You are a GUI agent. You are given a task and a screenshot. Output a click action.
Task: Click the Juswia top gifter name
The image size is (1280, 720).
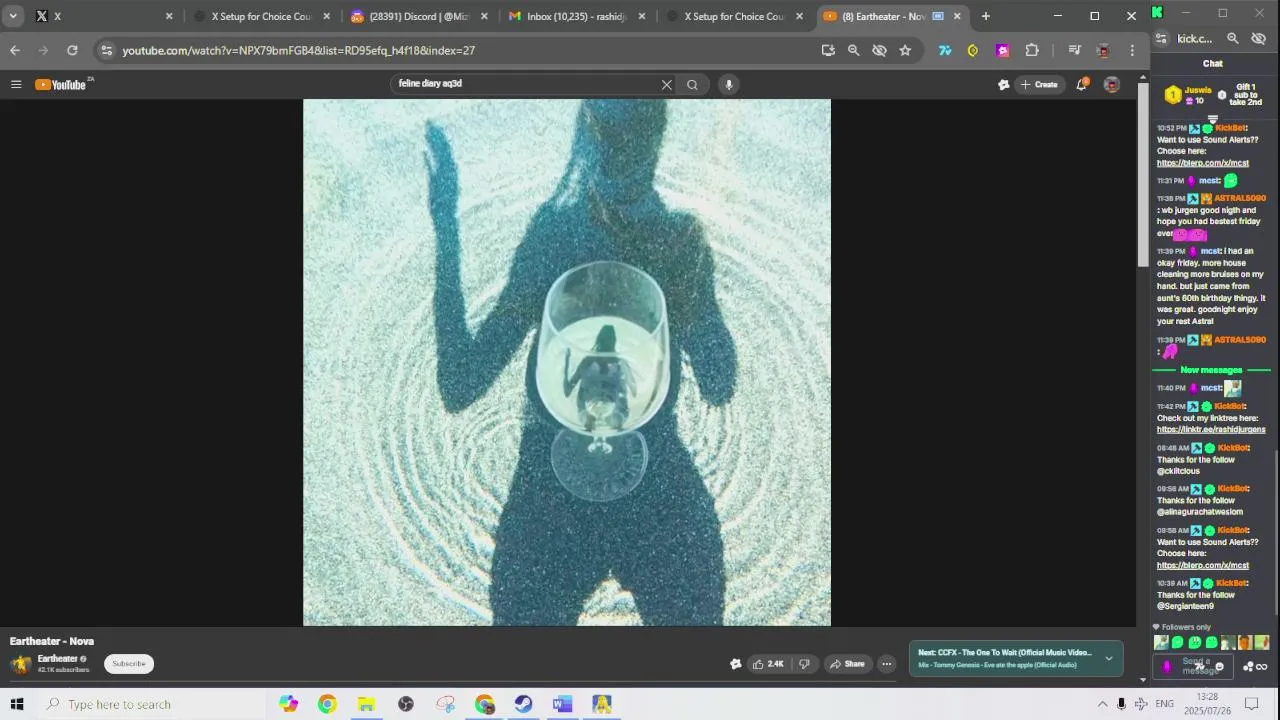coord(1198,90)
